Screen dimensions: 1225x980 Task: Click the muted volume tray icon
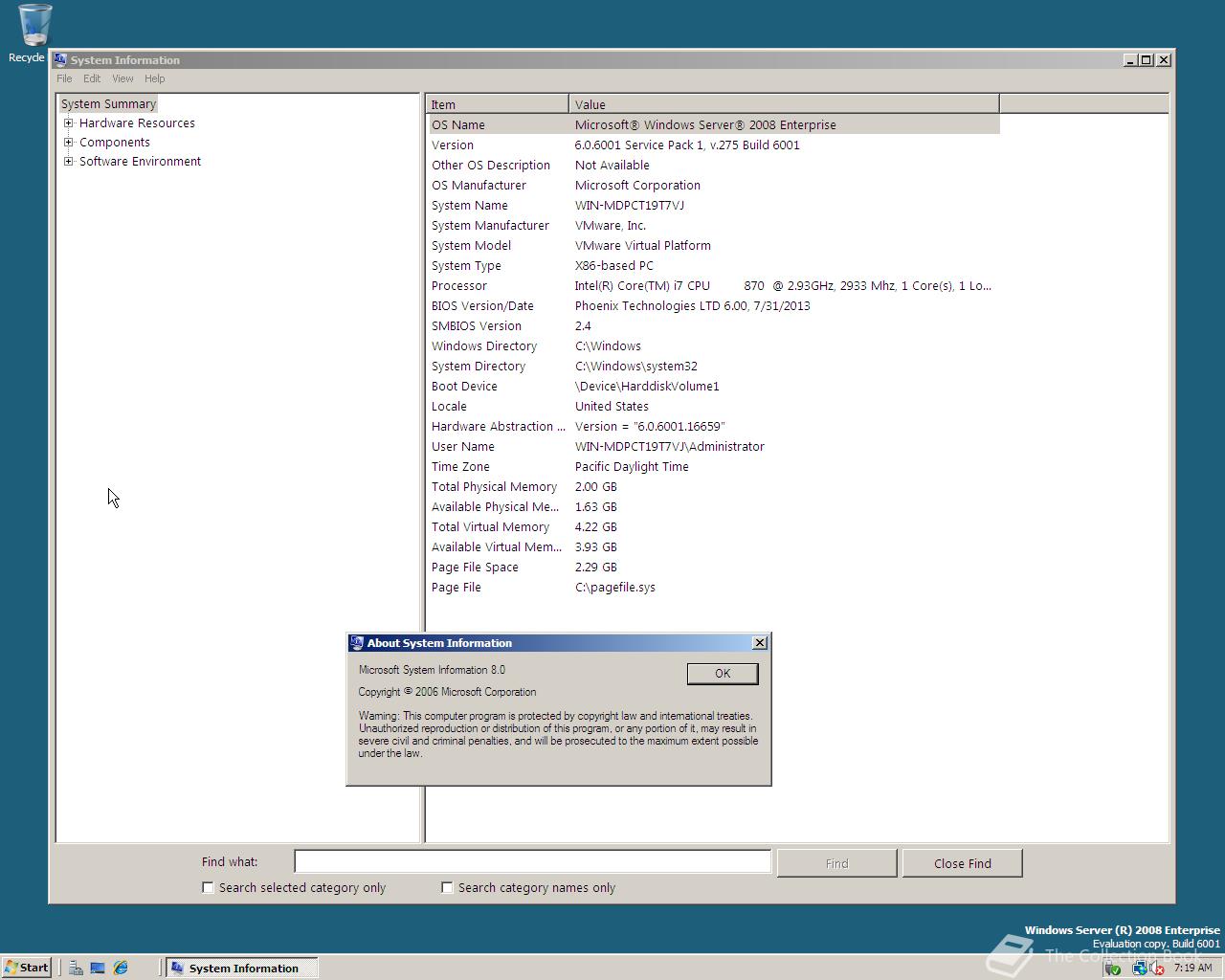[1156, 969]
